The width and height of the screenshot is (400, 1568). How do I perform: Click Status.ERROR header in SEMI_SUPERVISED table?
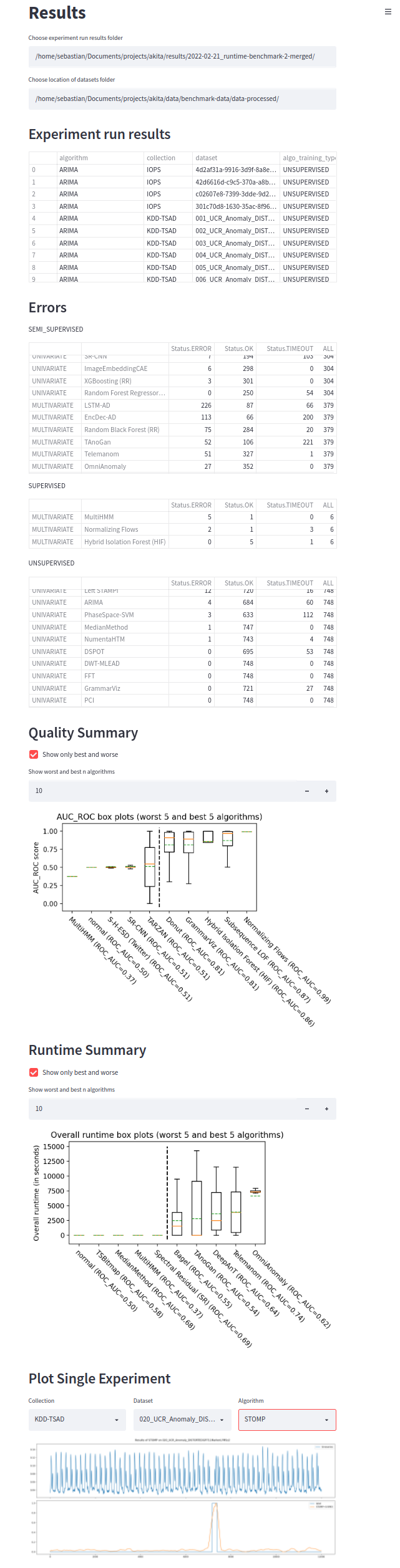191,349
